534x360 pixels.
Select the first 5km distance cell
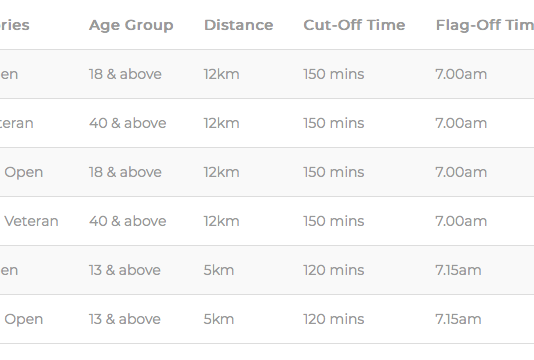coord(219,270)
